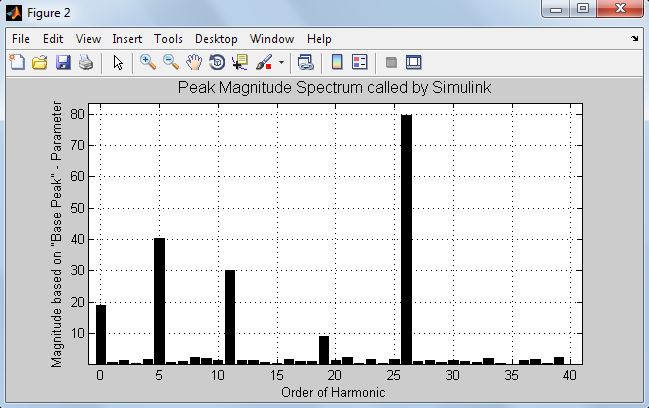Select the Data Cursor tool
Viewport: 649px width, 408px height.
(x=240, y=62)
